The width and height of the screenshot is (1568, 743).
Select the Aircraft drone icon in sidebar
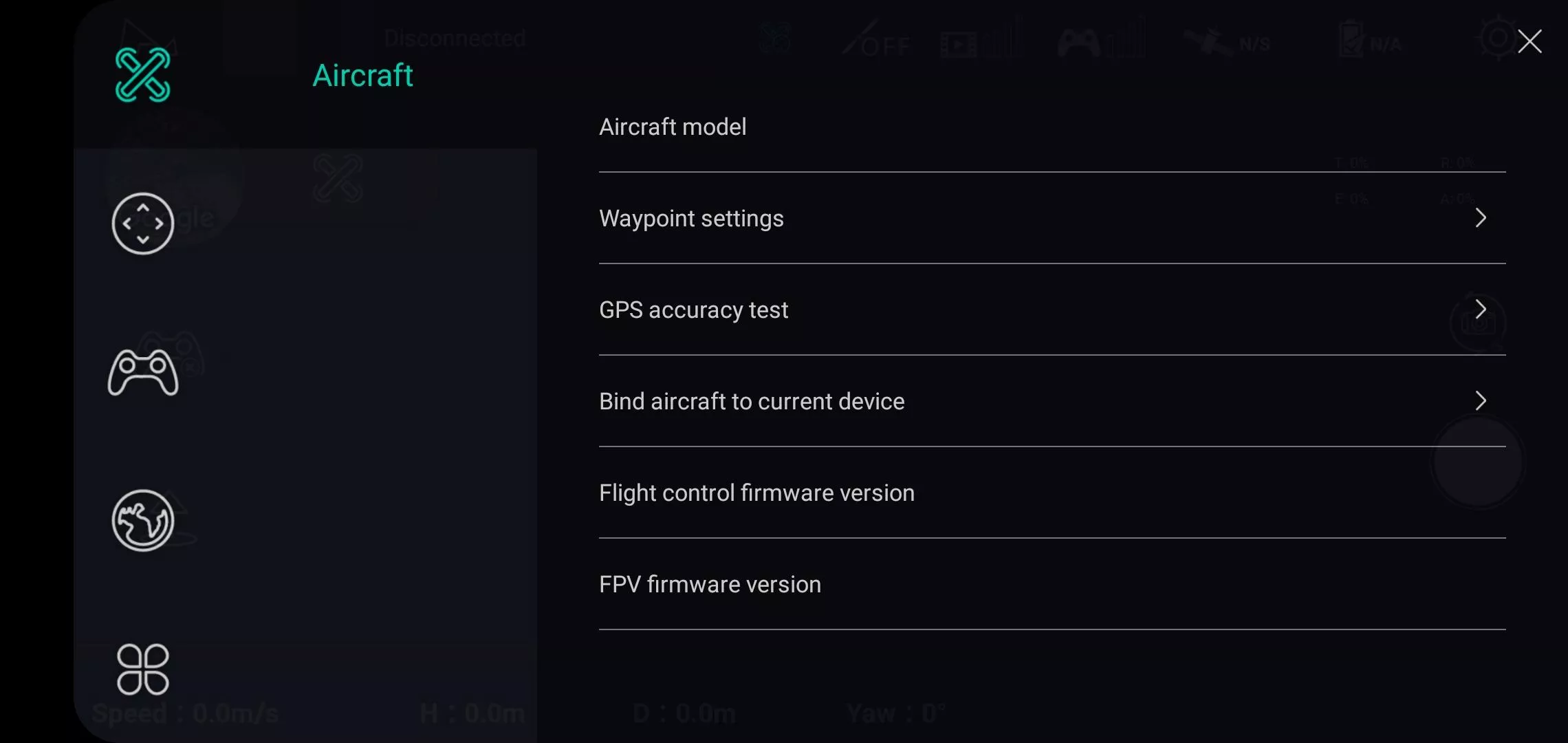[143, 75]
